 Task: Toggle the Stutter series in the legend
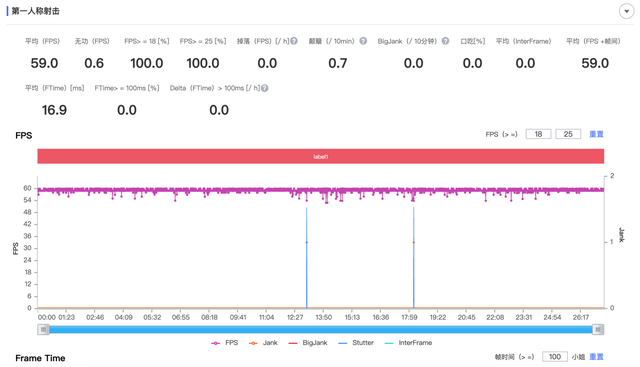[356, 343]
